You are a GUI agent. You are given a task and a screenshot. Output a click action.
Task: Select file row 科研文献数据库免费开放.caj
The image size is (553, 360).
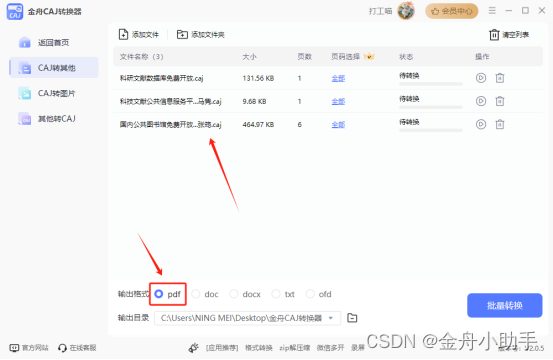point(328,78)
